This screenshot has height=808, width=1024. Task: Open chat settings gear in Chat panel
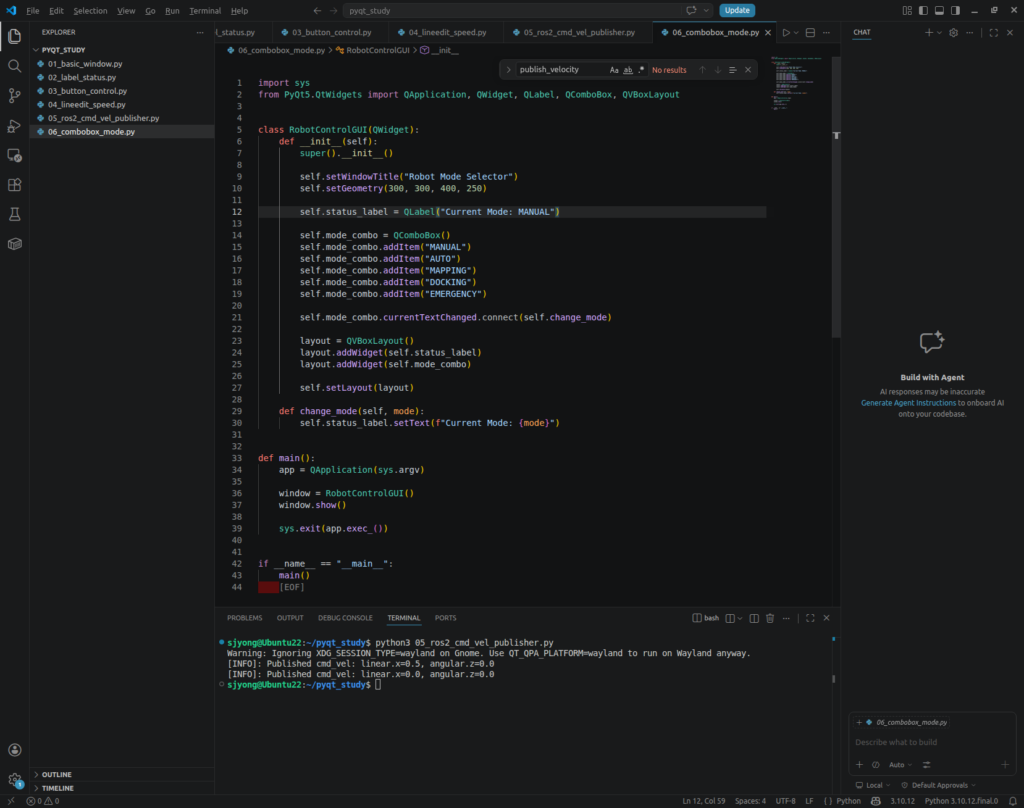point(953,33)
